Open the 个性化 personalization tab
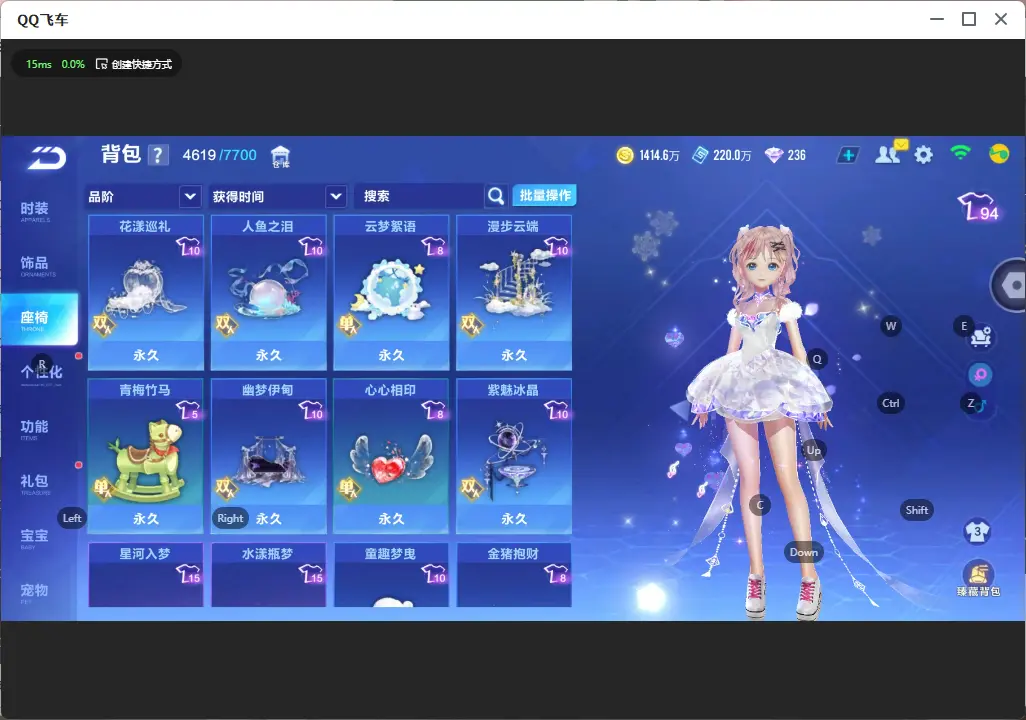The height and width of the screenshot is (720, 1026). point(41,374)
